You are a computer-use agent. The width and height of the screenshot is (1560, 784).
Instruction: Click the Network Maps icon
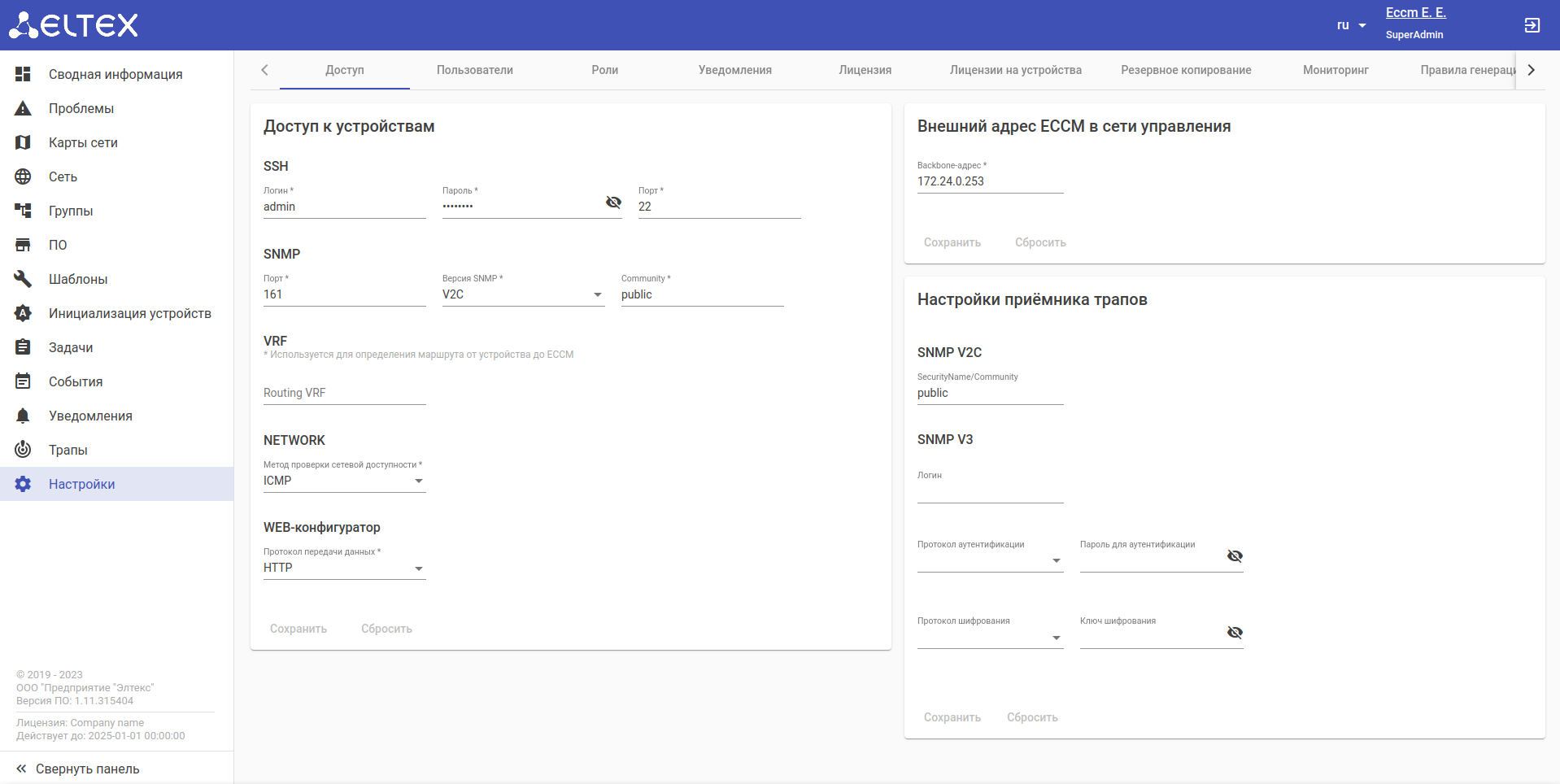tap(23, 142)
